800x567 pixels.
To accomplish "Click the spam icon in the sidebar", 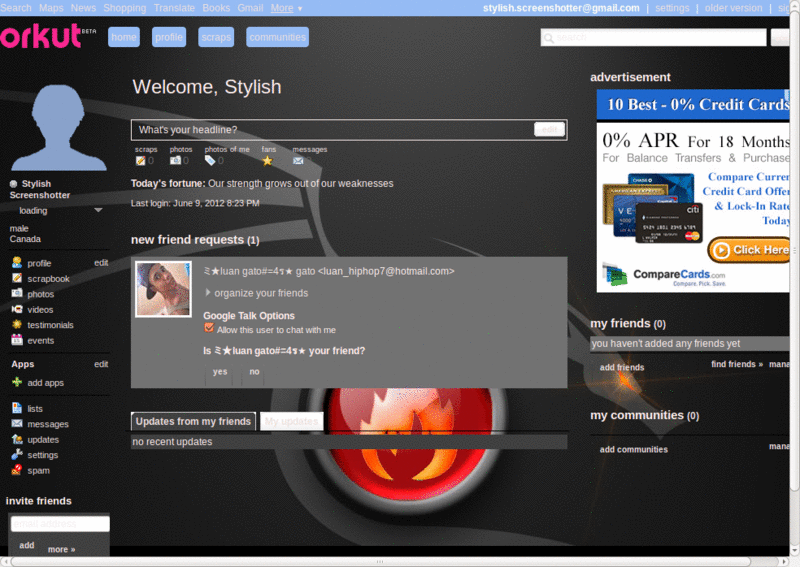I will coord(17,470).
